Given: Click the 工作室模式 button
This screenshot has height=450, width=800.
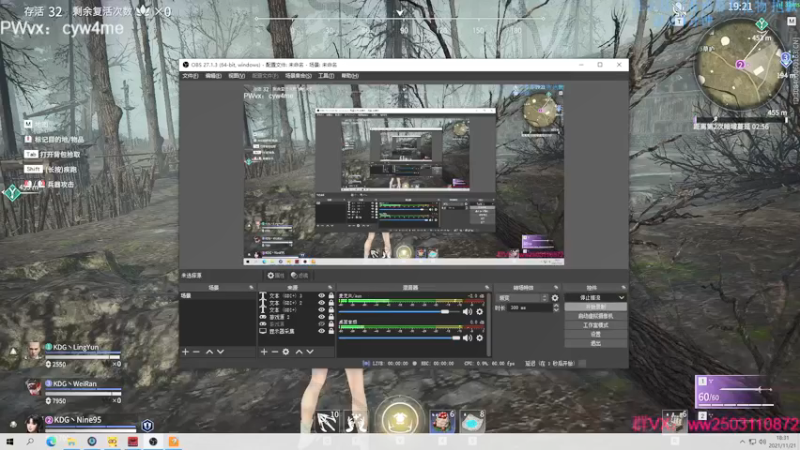Looking at the screenshot, I should pos(595,325).
